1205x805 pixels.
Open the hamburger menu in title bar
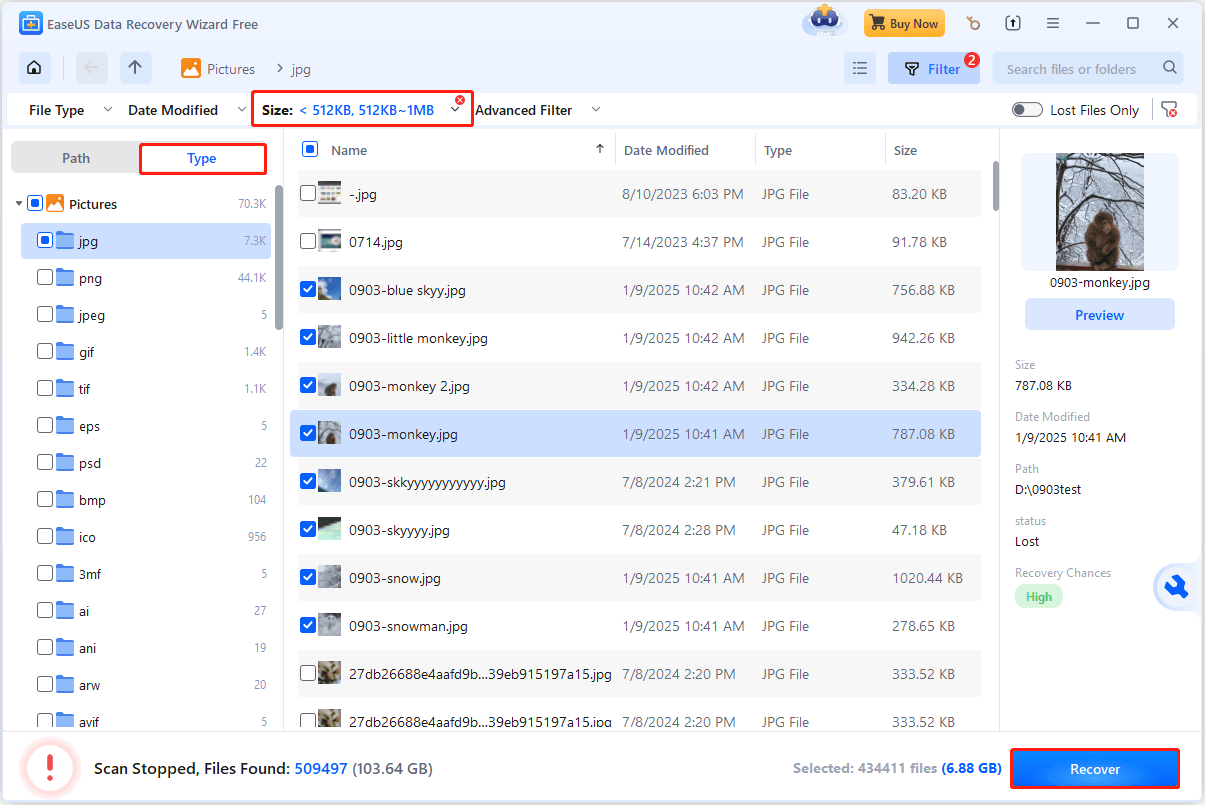1053,23
